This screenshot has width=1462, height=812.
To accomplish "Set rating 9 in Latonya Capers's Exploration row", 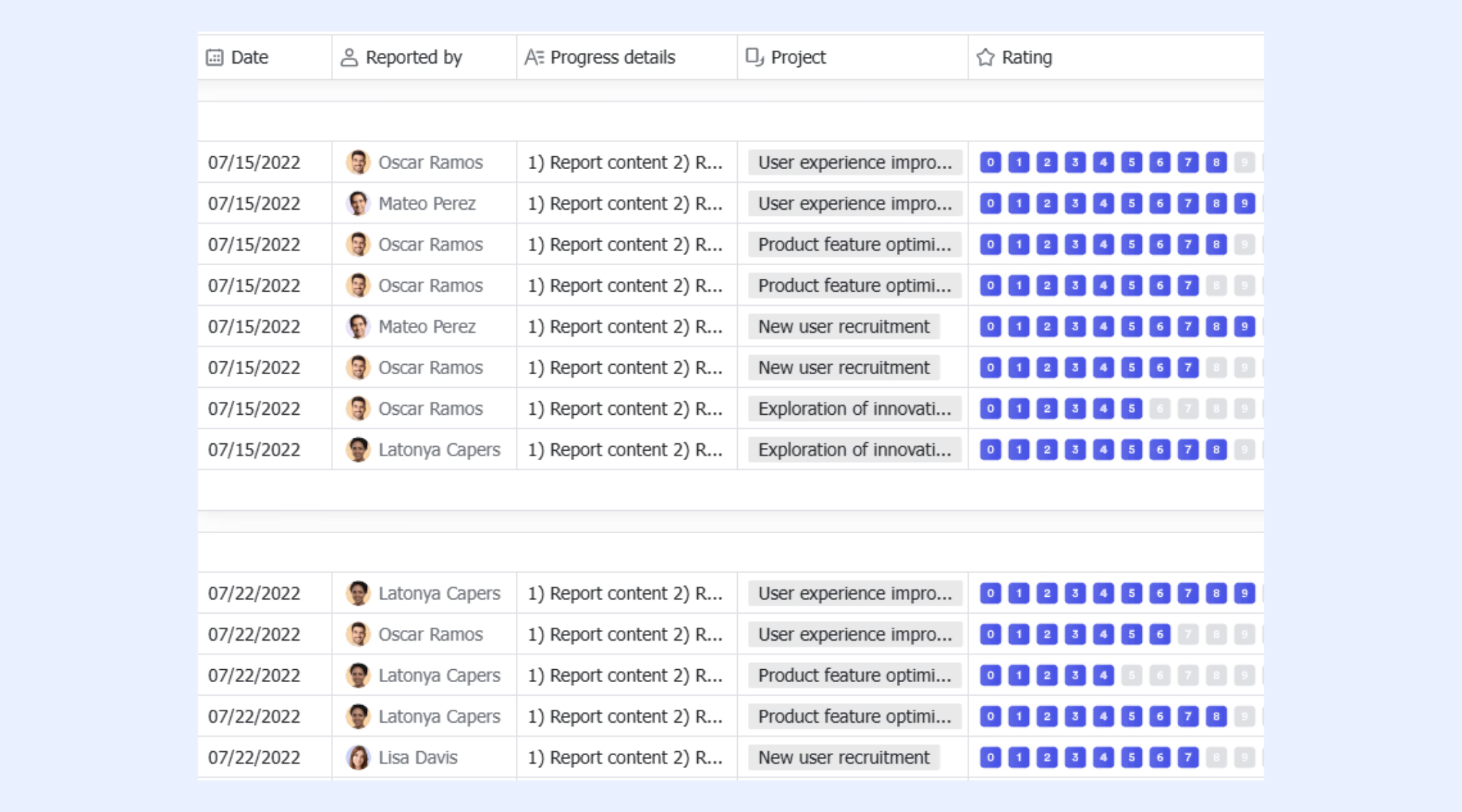I will [1244, 449].
